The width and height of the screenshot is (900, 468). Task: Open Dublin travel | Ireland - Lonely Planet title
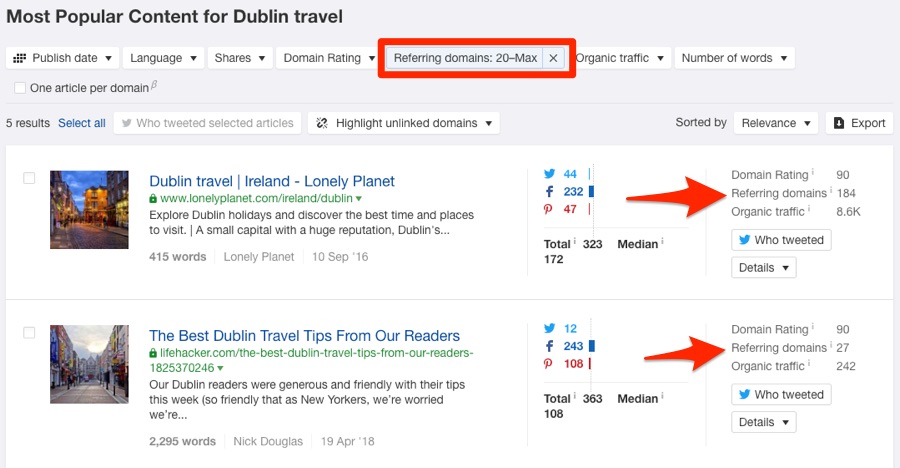point(271,181)
